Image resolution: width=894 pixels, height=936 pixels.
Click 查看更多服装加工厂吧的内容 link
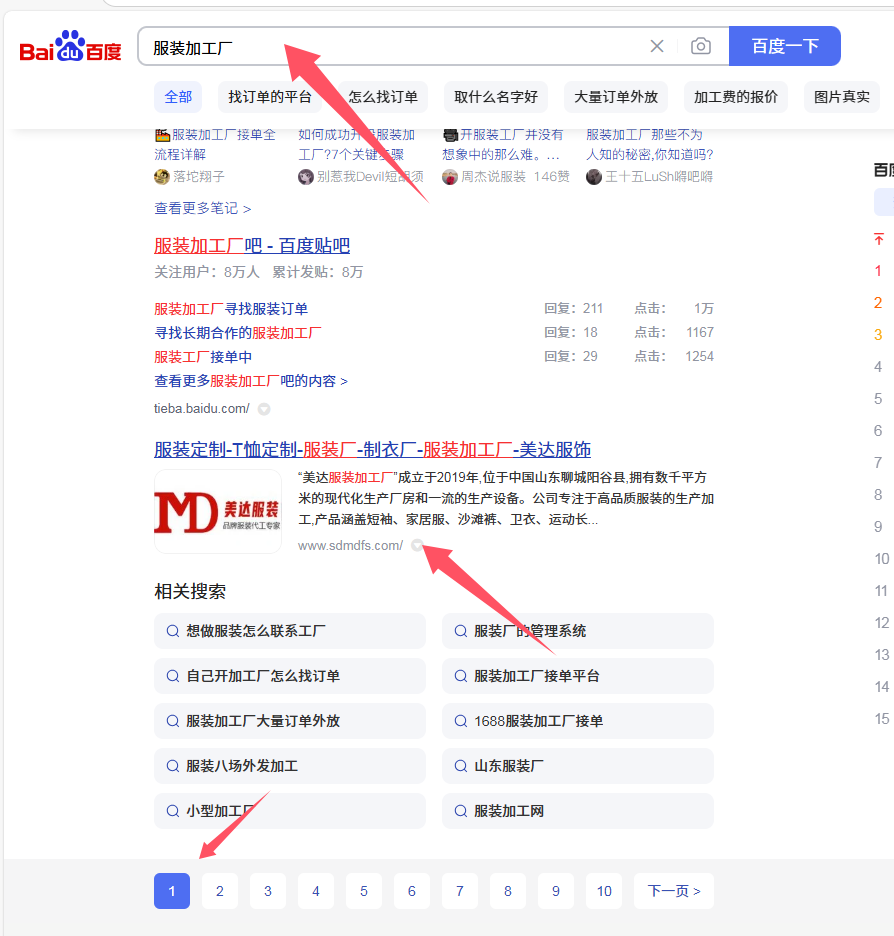tap(251, 381)
